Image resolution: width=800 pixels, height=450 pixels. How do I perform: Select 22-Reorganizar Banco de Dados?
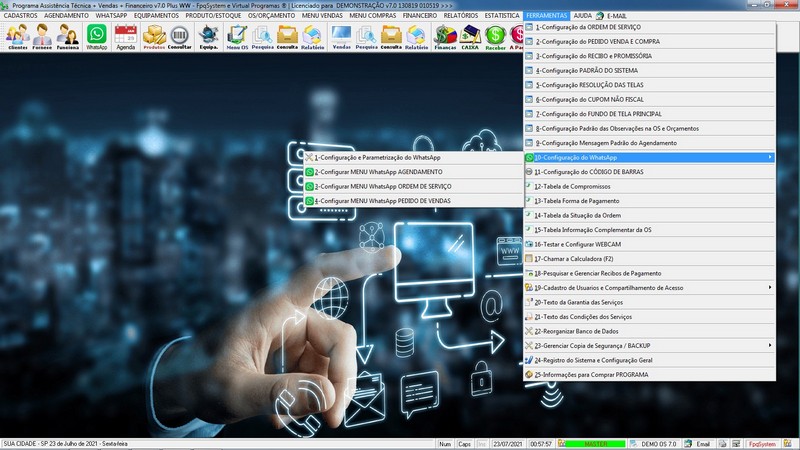[x=649, y=331]
